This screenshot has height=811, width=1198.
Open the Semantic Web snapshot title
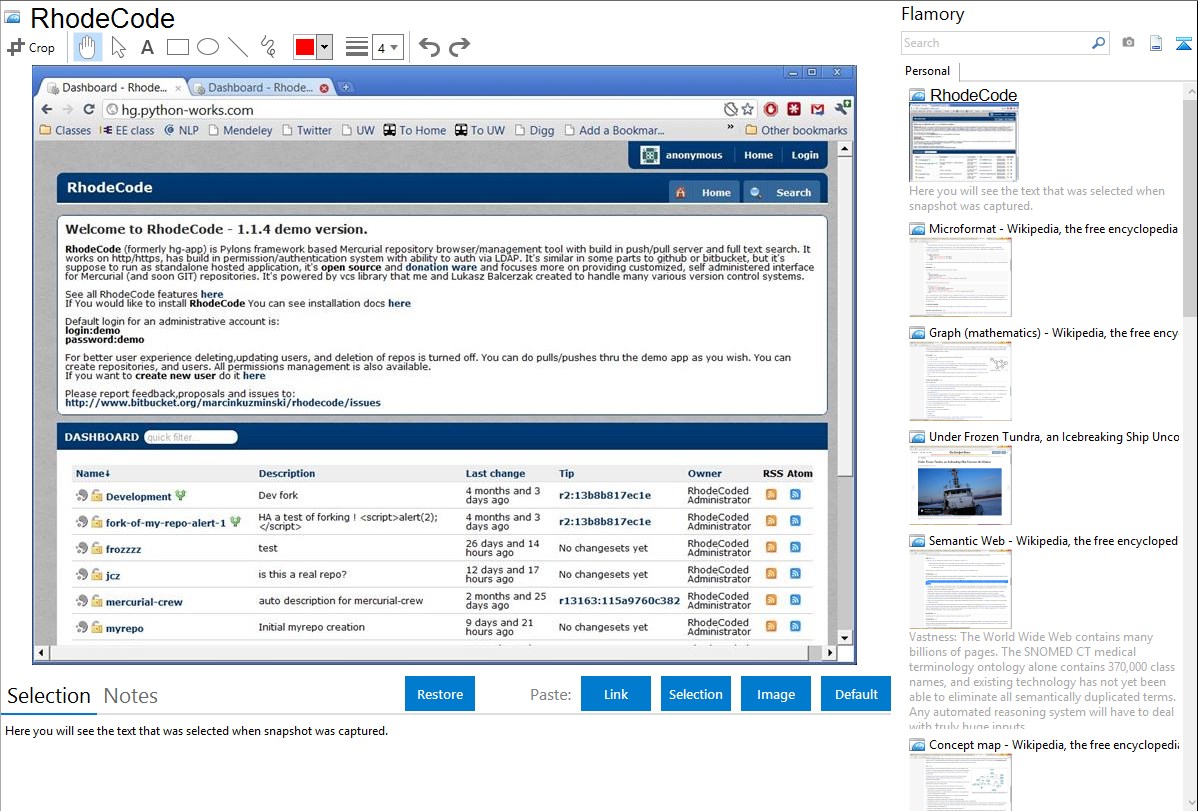[1053, 541]
